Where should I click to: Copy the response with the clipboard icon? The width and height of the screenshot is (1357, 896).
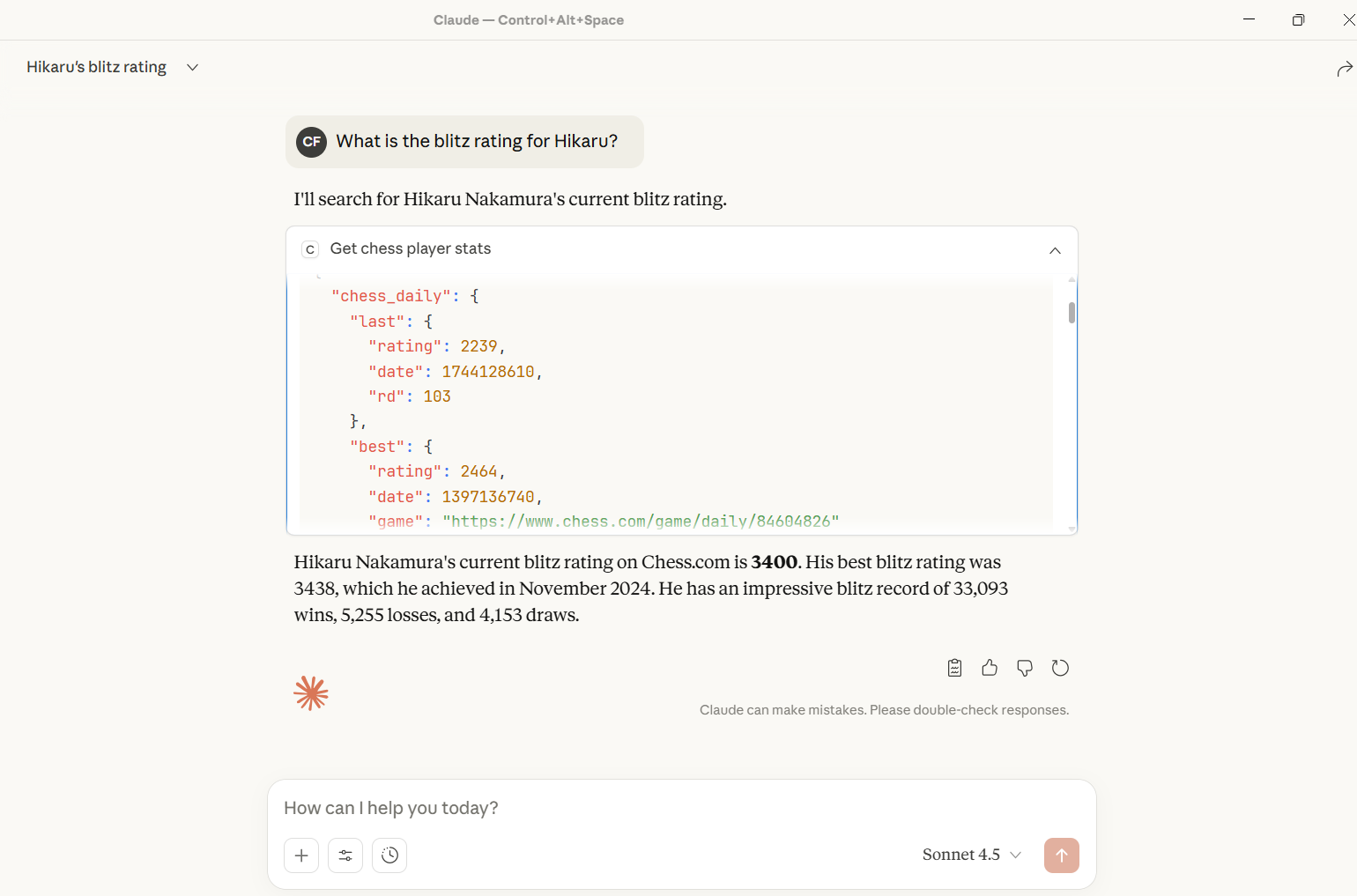954,668
